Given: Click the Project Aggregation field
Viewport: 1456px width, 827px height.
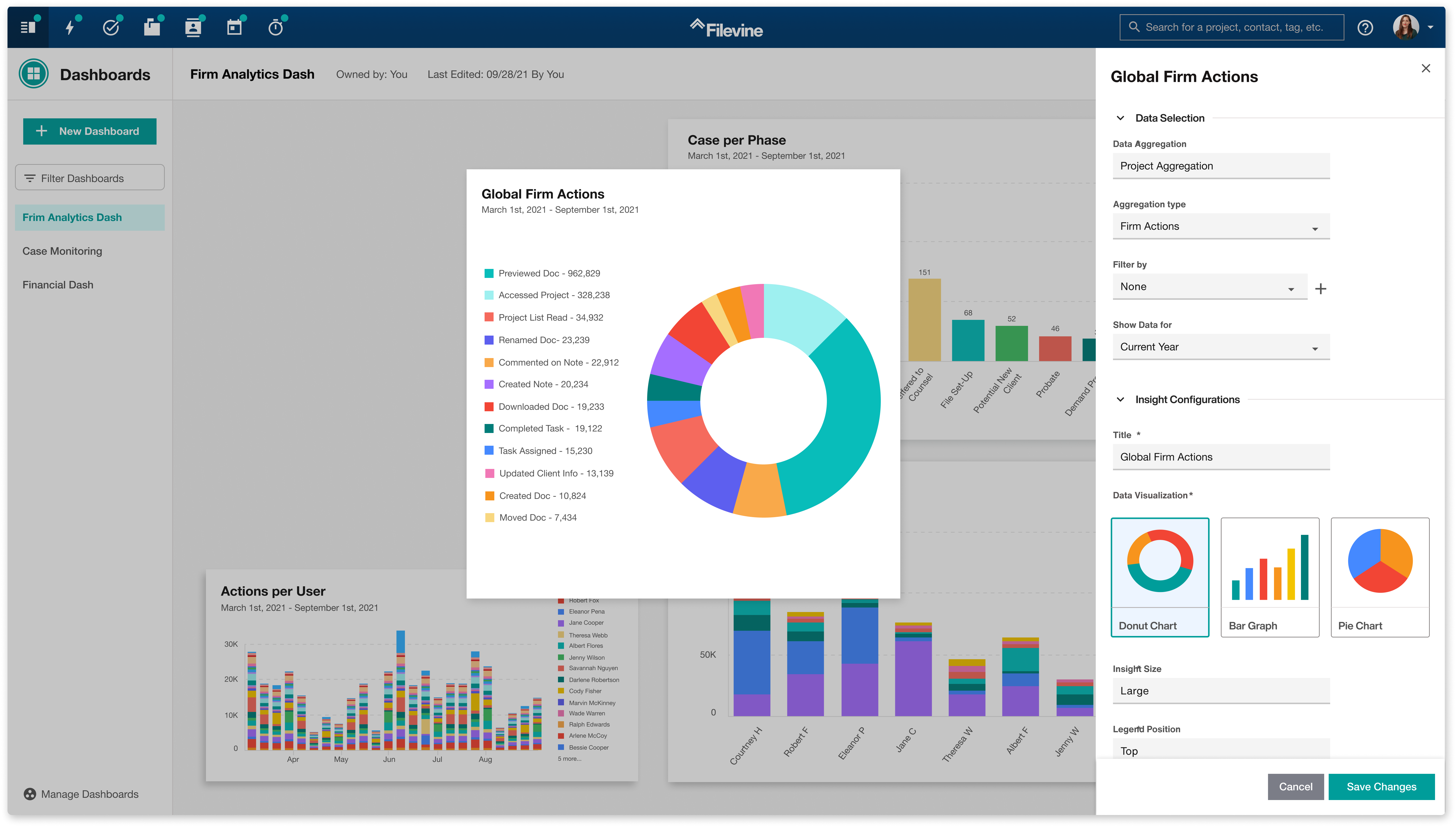Looking at the screenshot, I should 1222,166.
